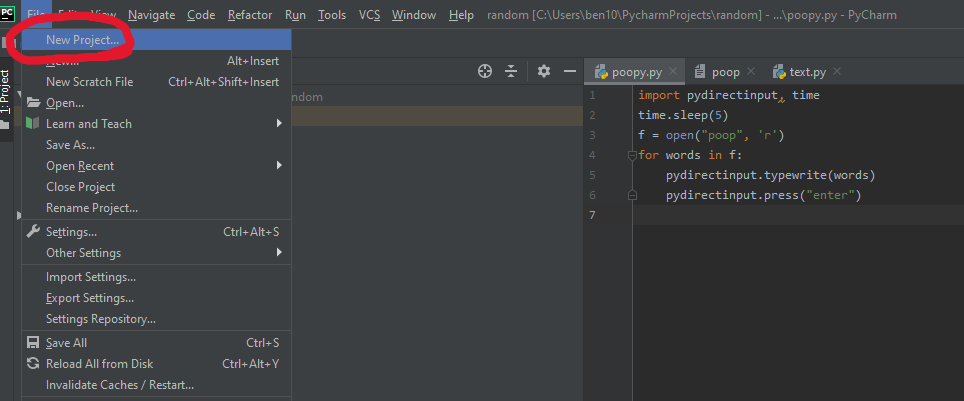Choose Save As... menu entry

157,145
